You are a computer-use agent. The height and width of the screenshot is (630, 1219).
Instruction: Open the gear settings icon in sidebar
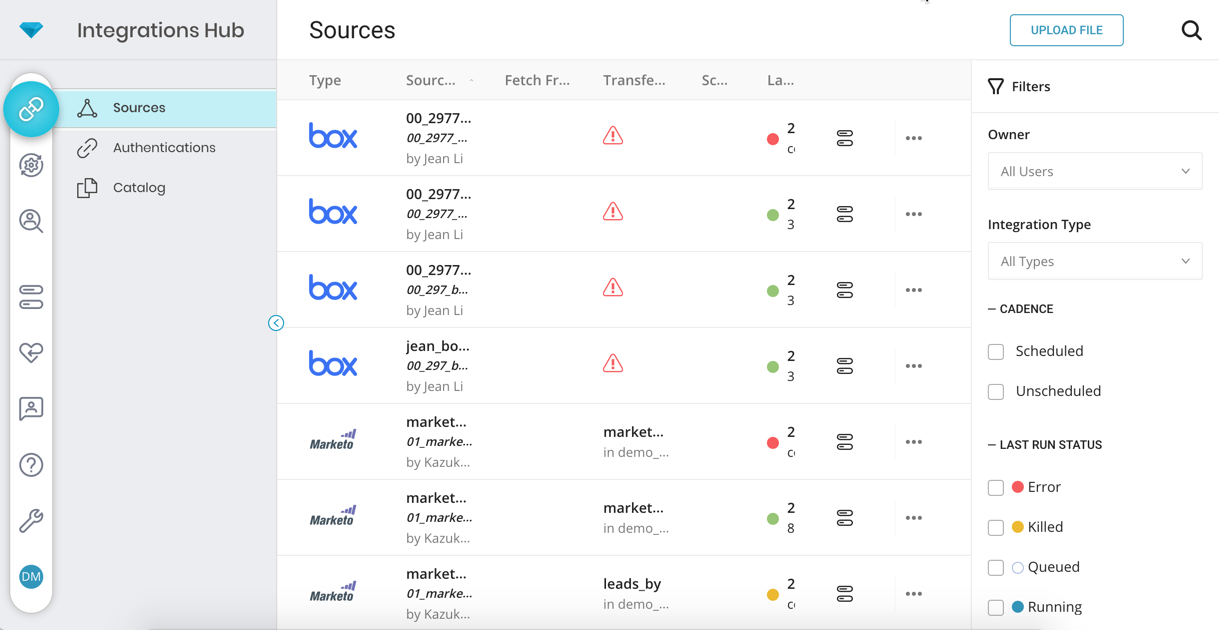click(31, 165)
